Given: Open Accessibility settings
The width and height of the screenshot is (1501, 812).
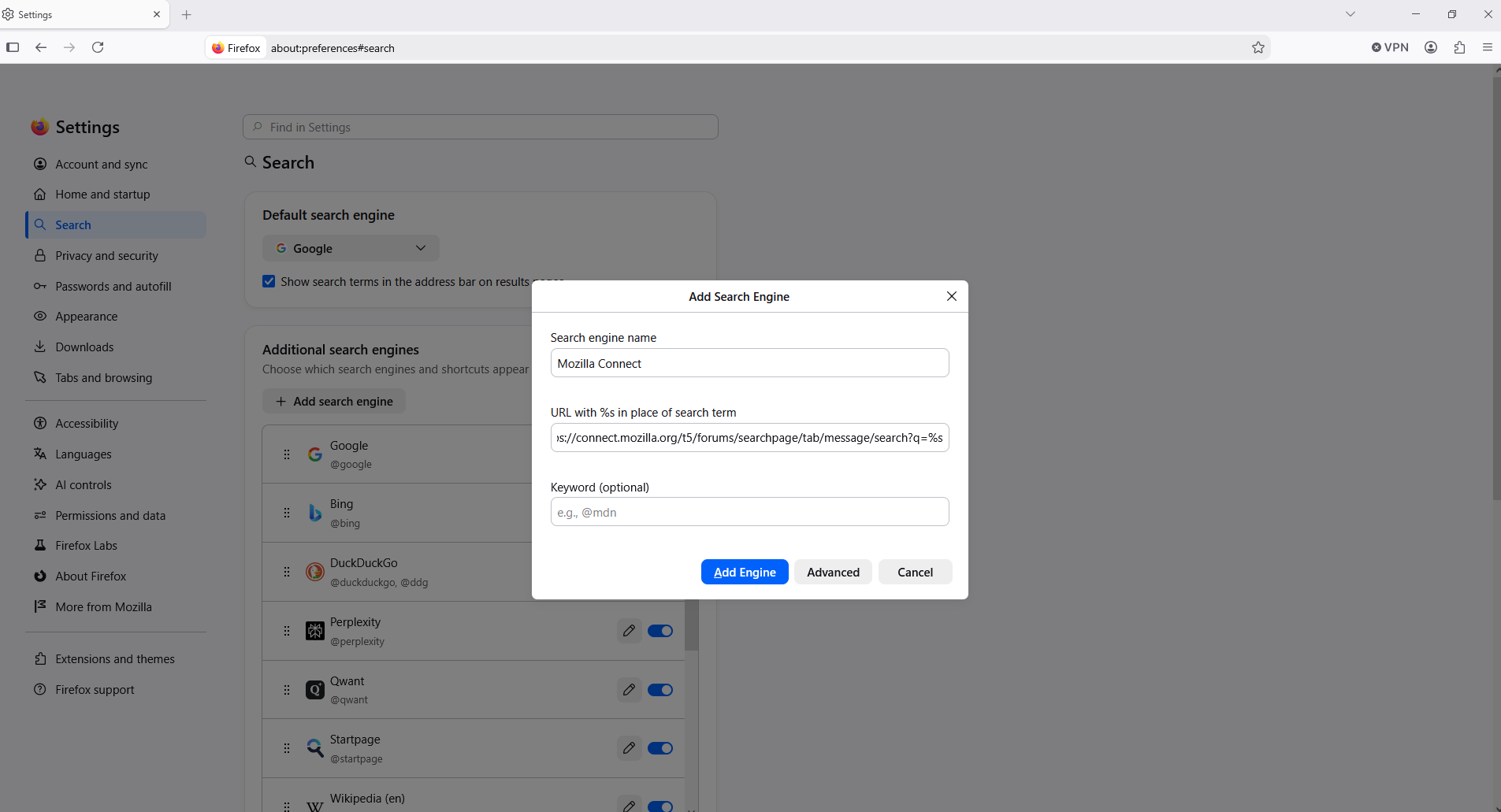Looking at the screenshot, I should click(117, 424).
